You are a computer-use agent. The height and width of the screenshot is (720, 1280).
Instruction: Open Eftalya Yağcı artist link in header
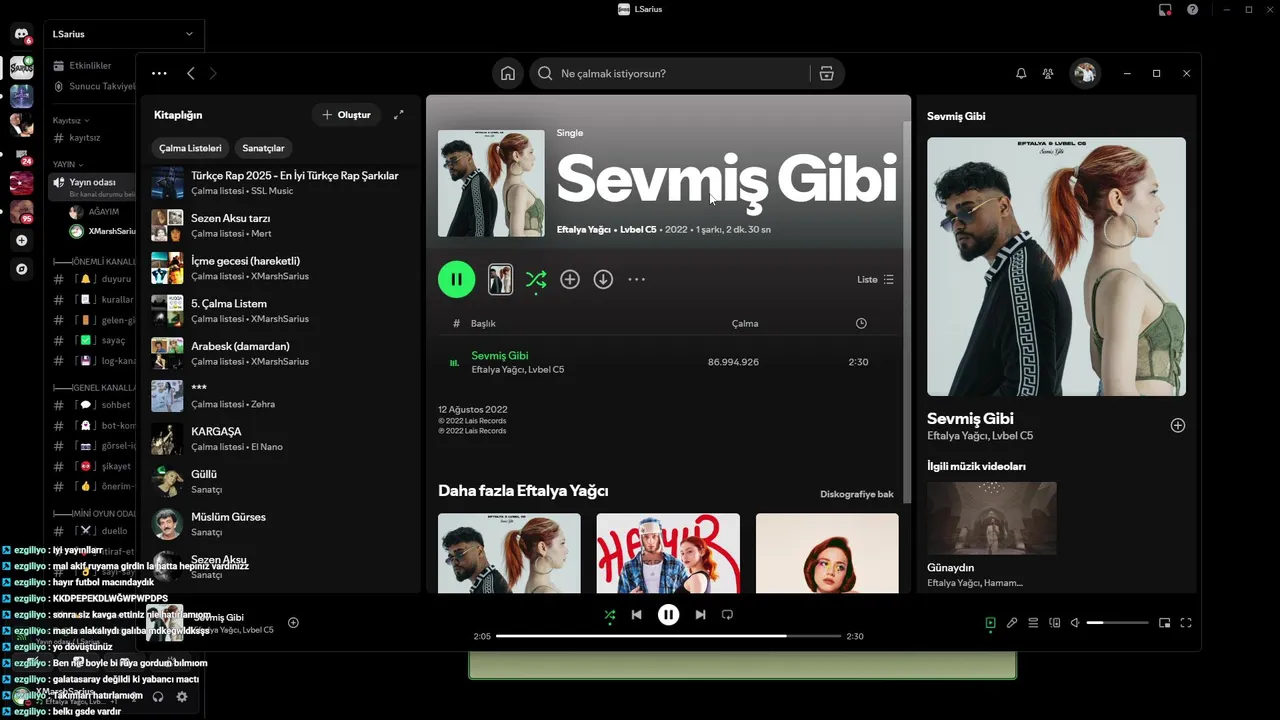[583, 230]
